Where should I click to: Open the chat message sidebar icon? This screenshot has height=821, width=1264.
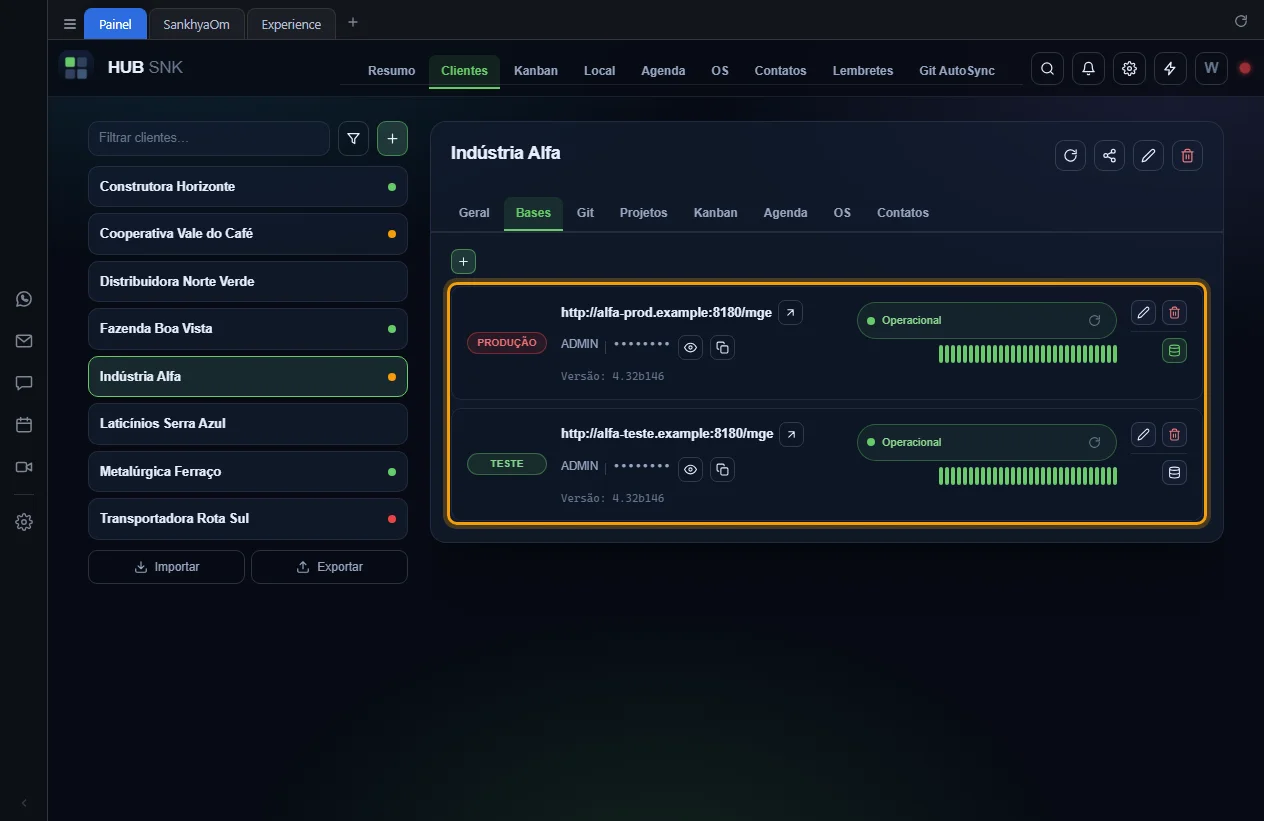[24, 383]
